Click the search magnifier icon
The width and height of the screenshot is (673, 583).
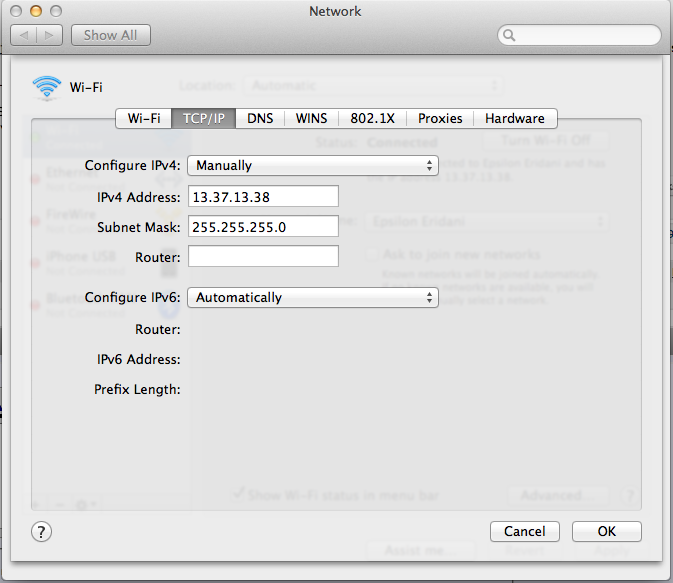[x=509, y=35]
